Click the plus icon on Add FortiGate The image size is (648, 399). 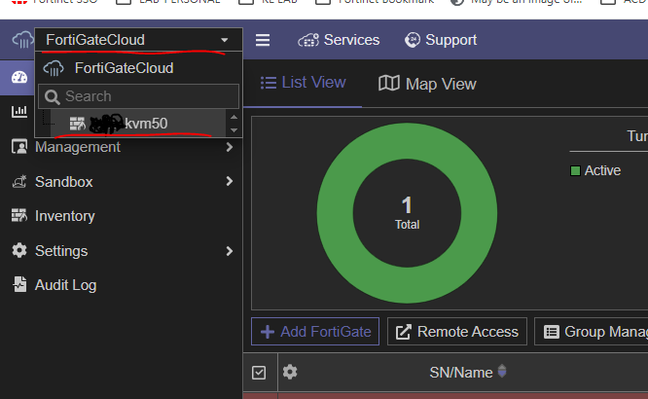click(267, 332)
